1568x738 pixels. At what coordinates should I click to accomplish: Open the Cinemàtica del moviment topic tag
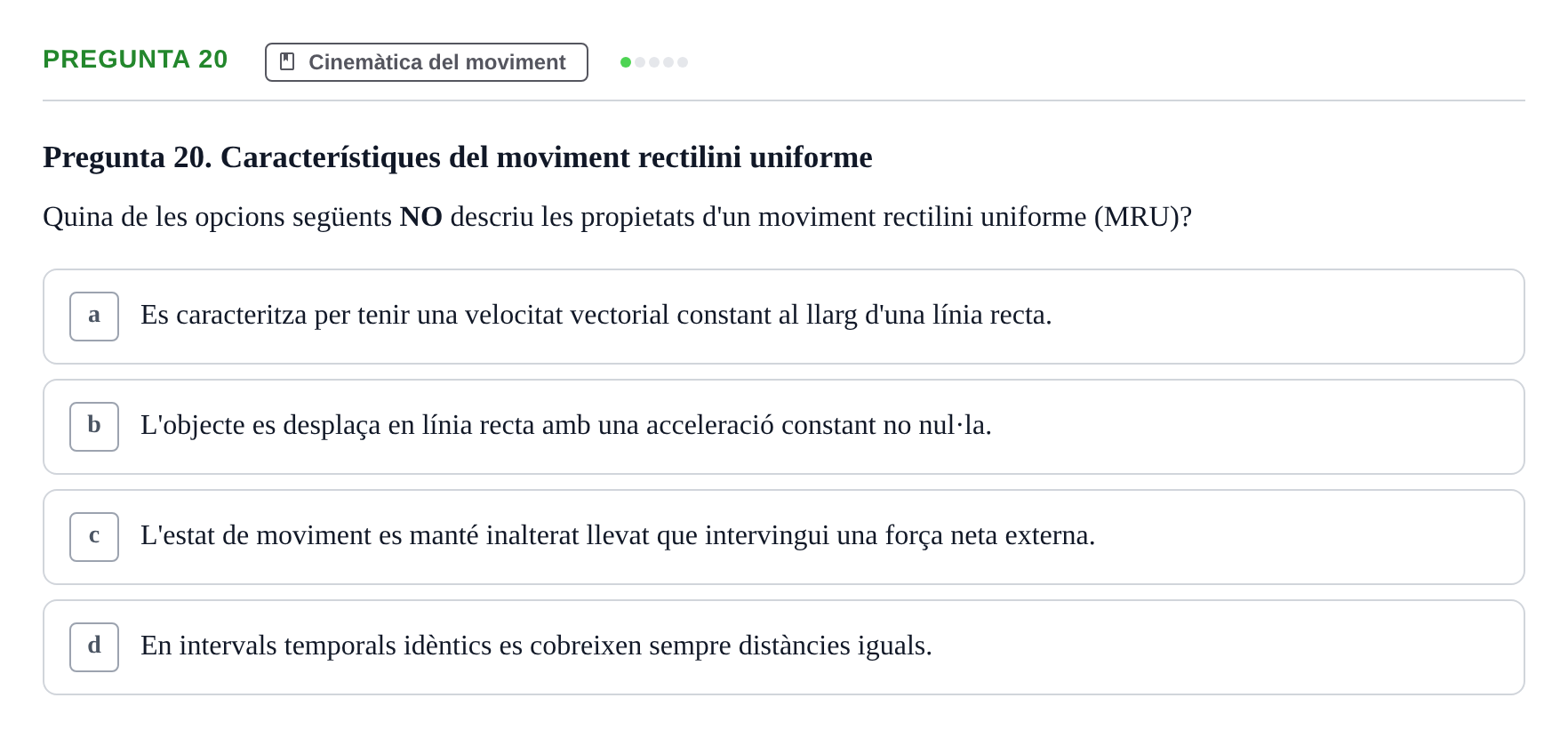[427, 62]
